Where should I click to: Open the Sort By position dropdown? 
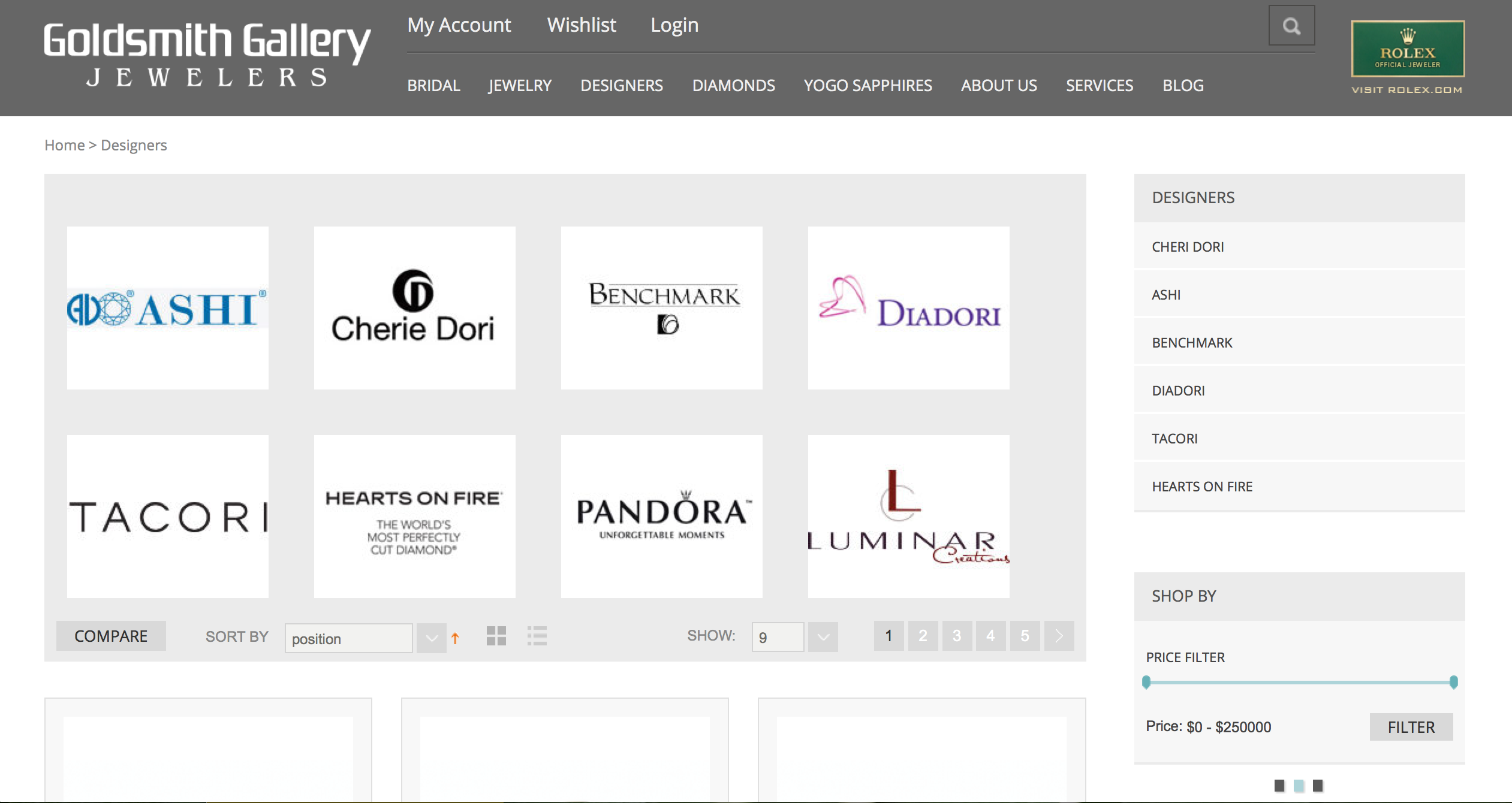click(365, 638)
